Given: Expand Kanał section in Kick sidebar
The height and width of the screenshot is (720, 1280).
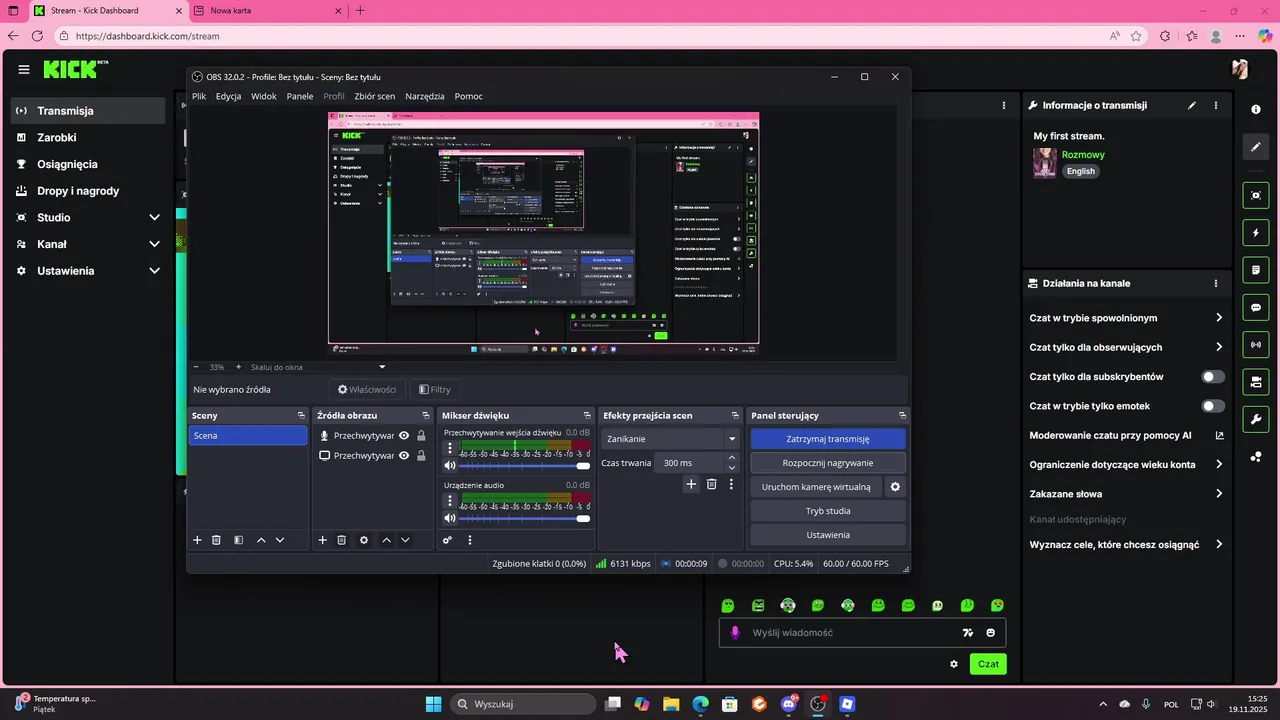Looking at the screenshot, I should click(x=154, y=244).
